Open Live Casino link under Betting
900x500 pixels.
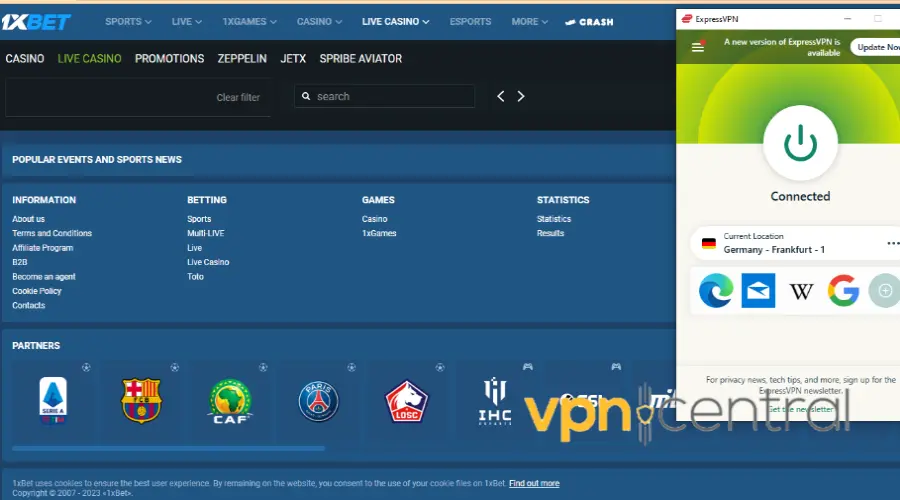(208, 262)
